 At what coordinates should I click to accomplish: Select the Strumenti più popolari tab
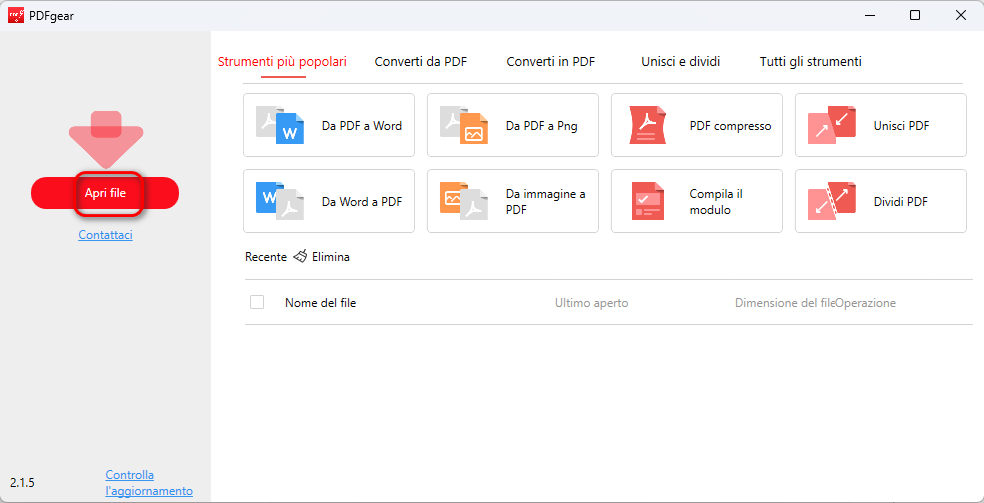pyautogui.click(x=282, y=62)
